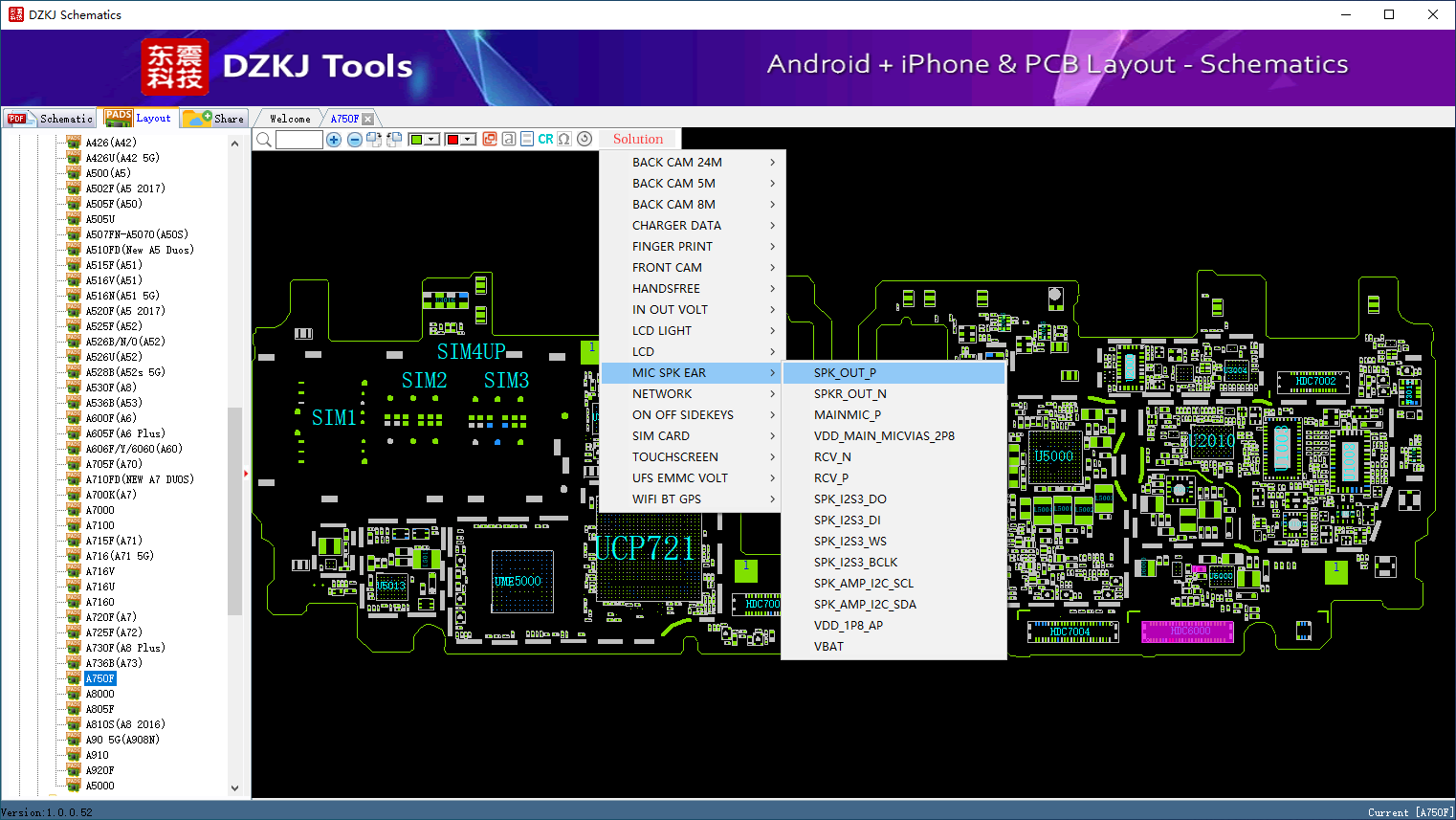
Task: Open LCD LIGHT submenu
Action: 694,331
